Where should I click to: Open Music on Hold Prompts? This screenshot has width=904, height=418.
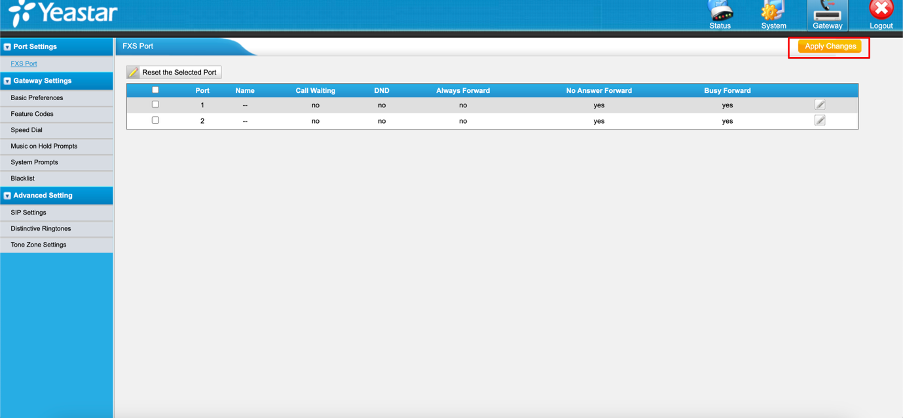pos(44,146)
